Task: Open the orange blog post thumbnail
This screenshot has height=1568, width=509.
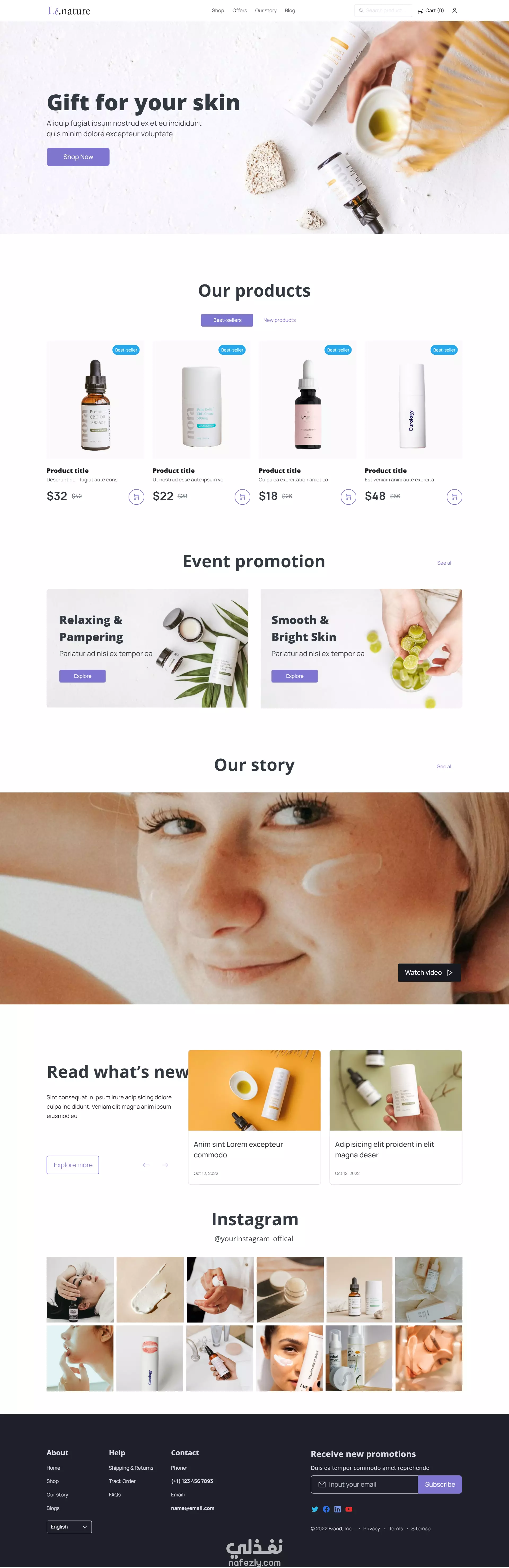Action: 254,1090
